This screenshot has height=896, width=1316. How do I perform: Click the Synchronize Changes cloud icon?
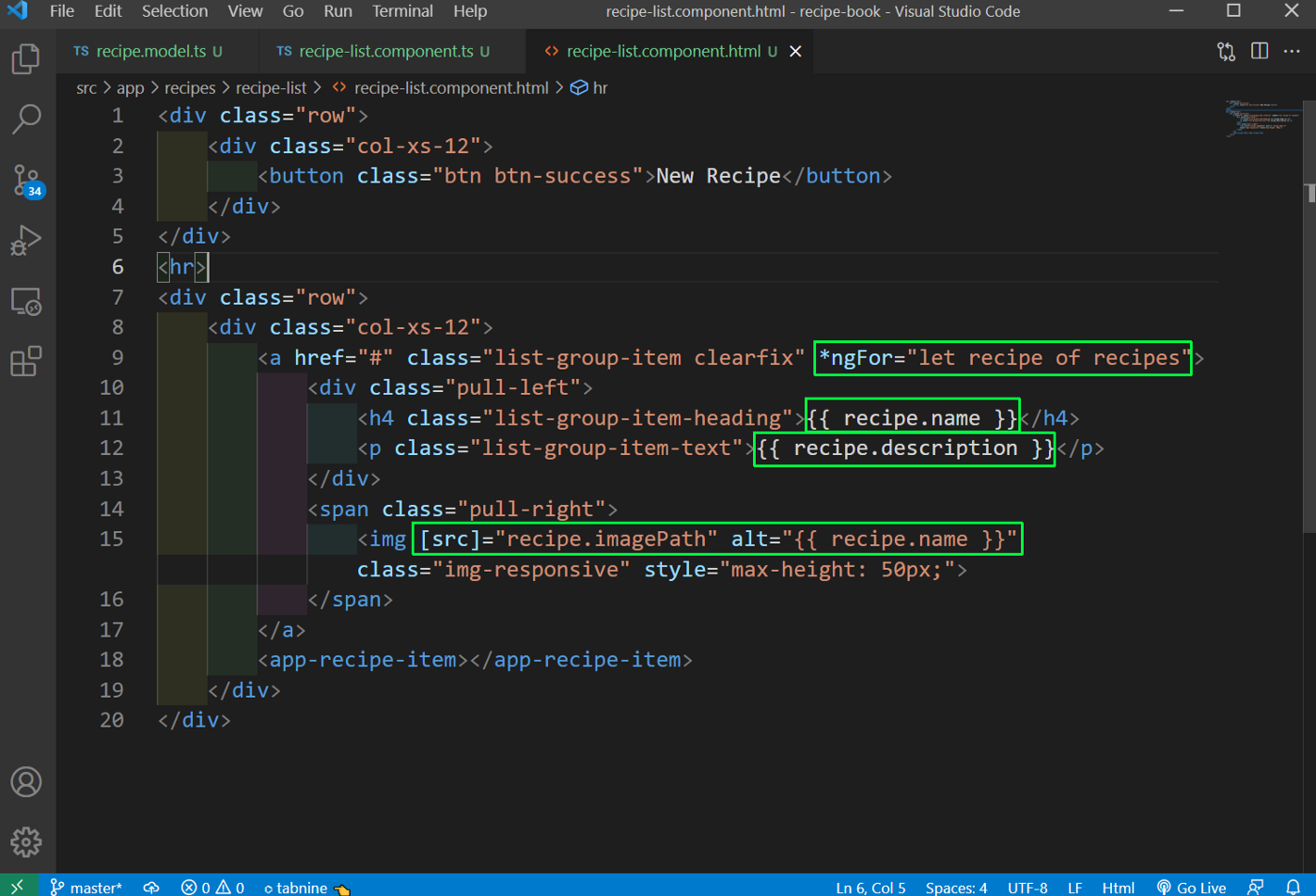tap(151, 887)
